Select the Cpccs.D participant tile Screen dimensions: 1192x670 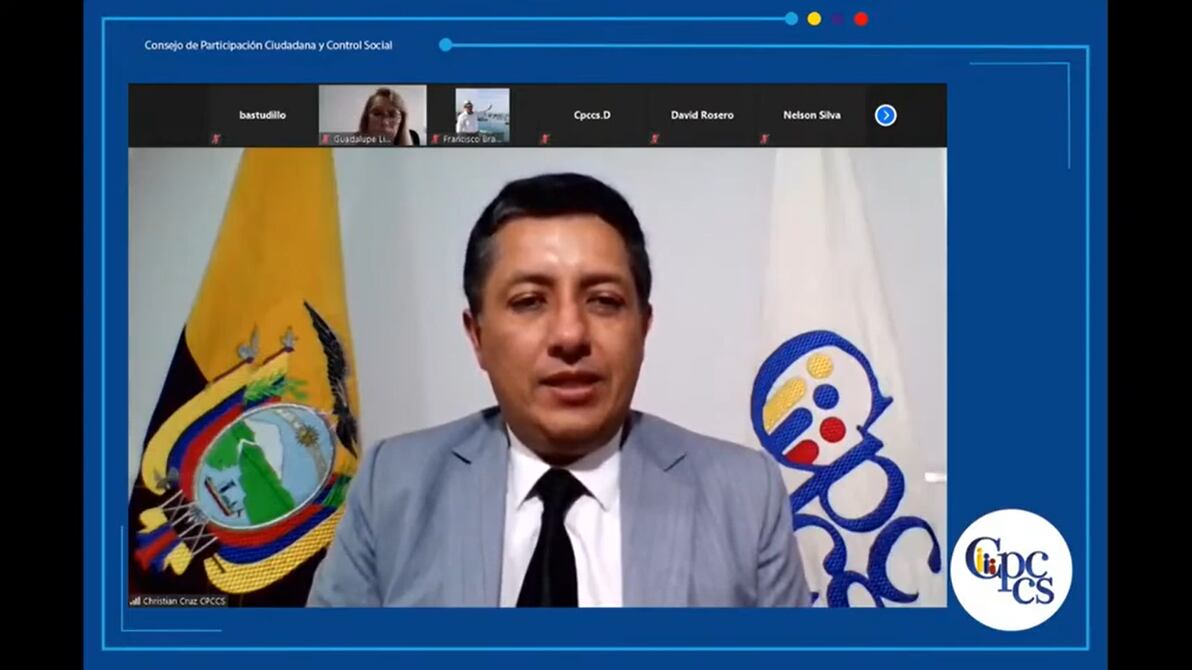(592, 115)
